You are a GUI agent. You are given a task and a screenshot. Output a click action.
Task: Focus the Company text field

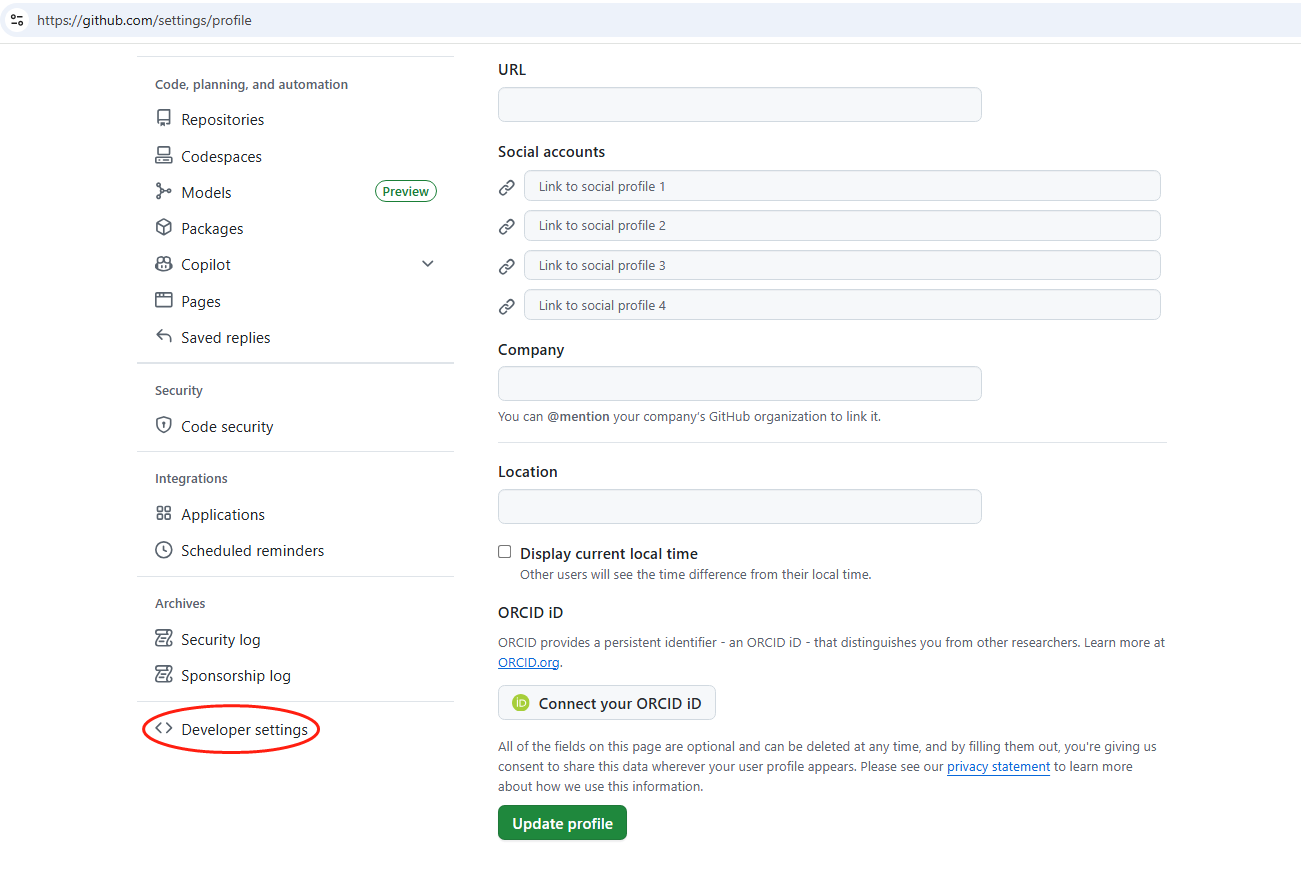point(739,384)
